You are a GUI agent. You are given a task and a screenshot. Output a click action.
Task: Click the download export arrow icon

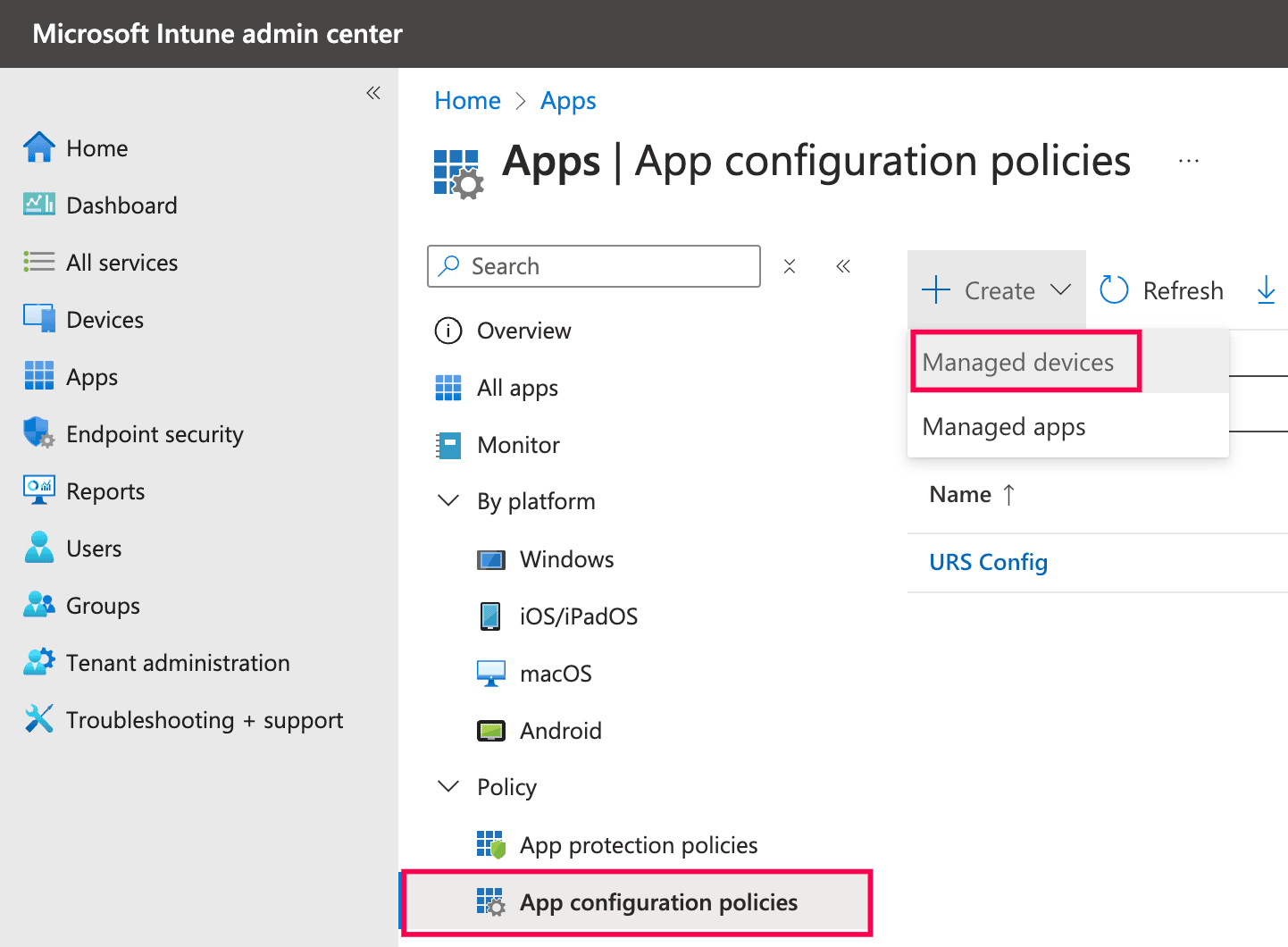1266,289
